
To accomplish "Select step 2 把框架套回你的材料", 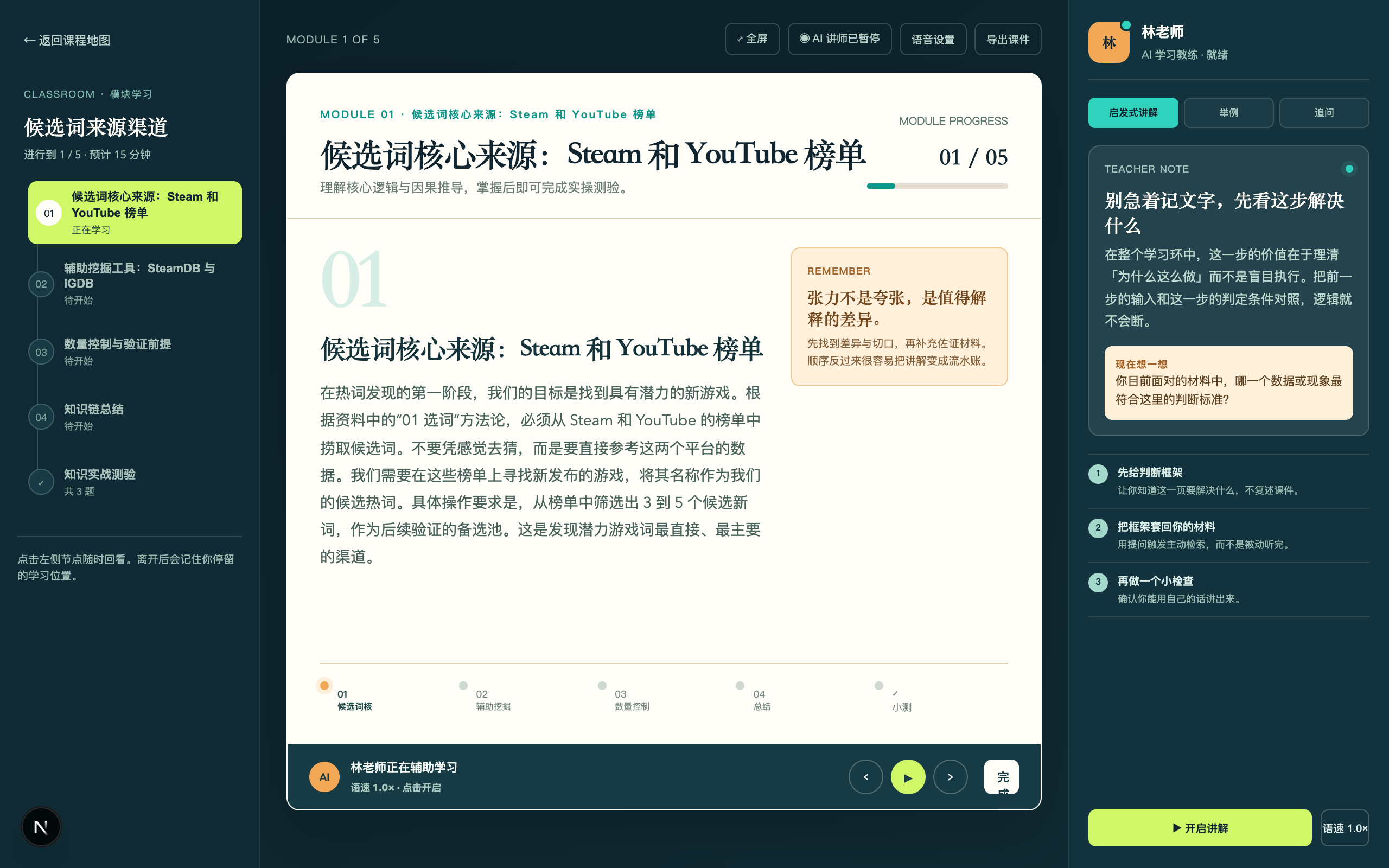I will click(x=1228, y=535).
